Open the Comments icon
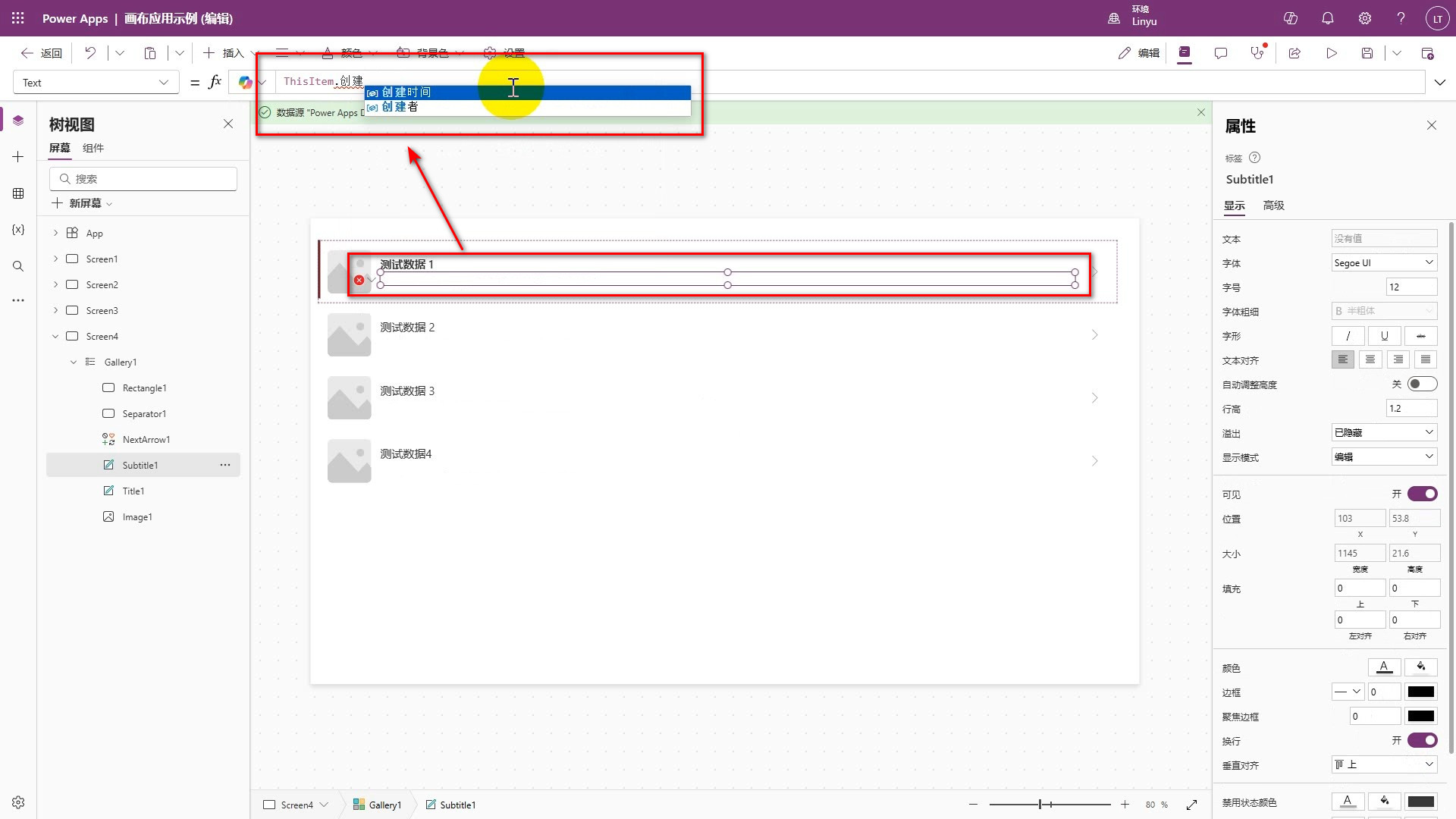The image size is (1456, 819). 1220,53
